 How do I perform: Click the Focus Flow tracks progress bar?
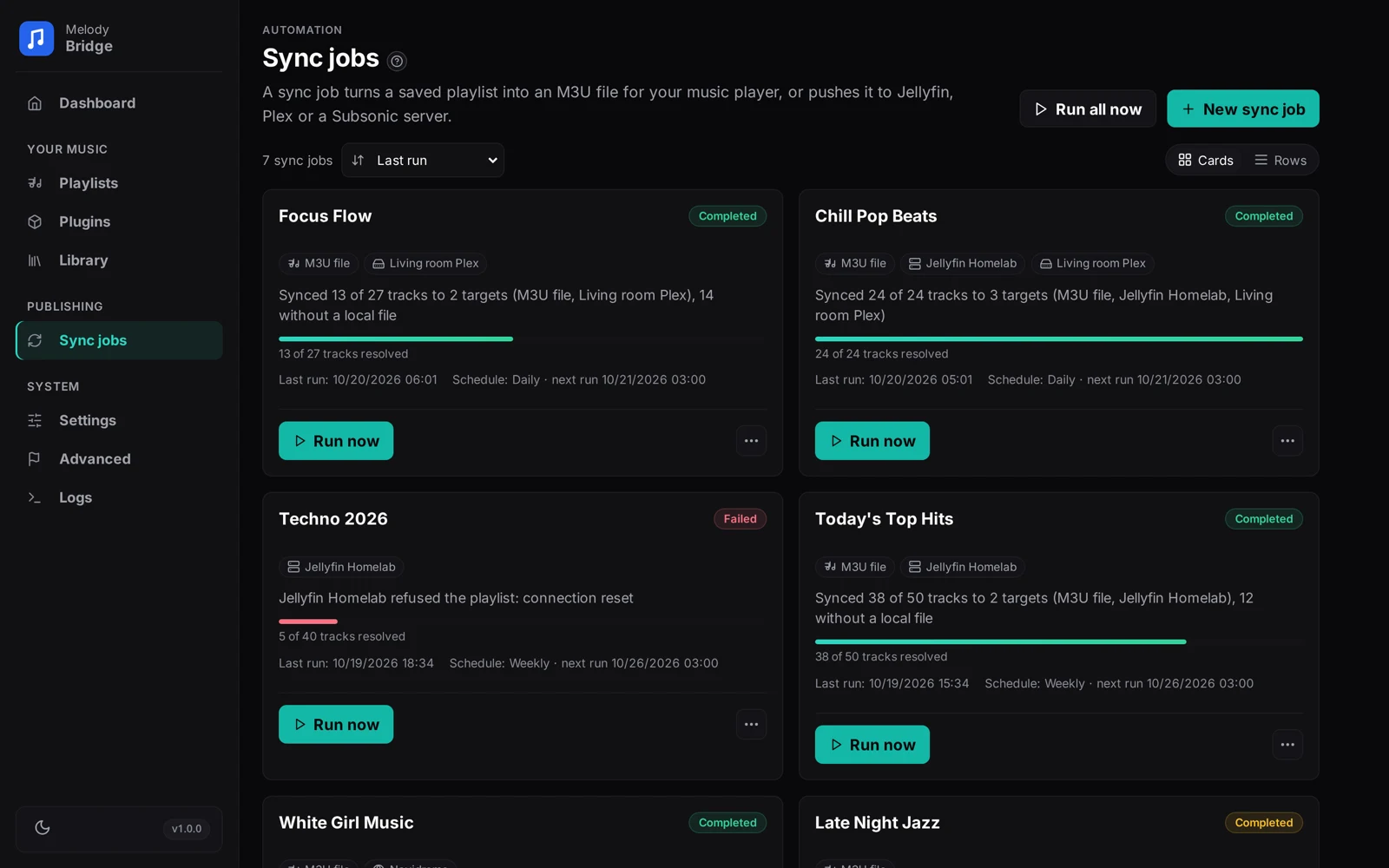pyautogui.click(x=523, y=339)
